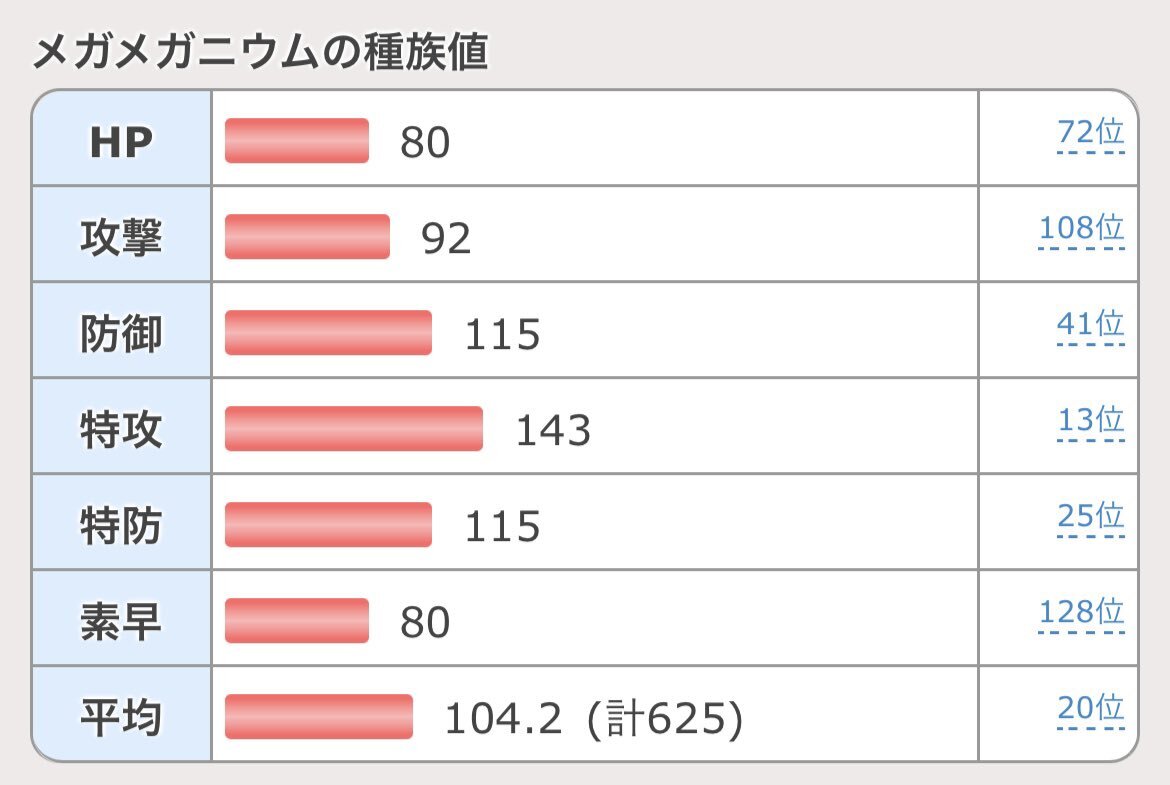Click the 平均 row header cell
Viewport: 1170px width, 785px height.
[121, 718]
